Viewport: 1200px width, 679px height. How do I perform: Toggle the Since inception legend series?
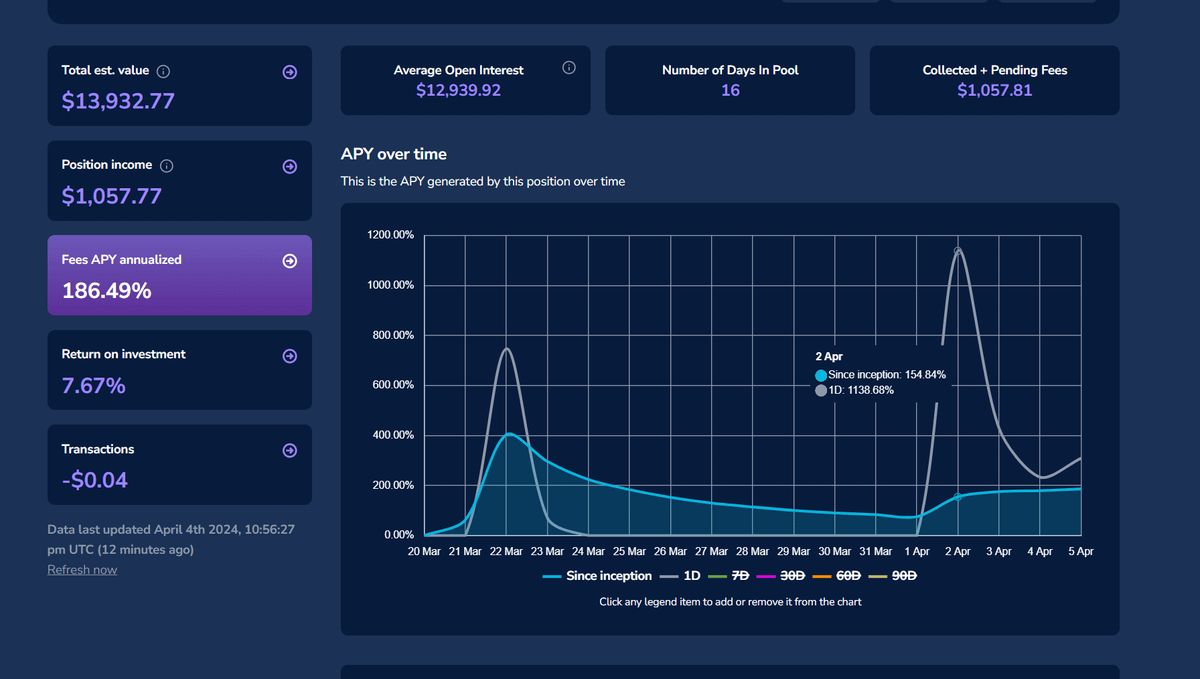[597, 576]
